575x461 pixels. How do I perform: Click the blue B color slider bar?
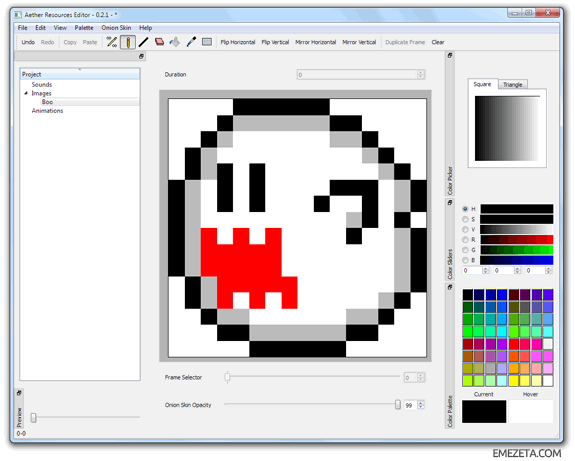point(517,260)
